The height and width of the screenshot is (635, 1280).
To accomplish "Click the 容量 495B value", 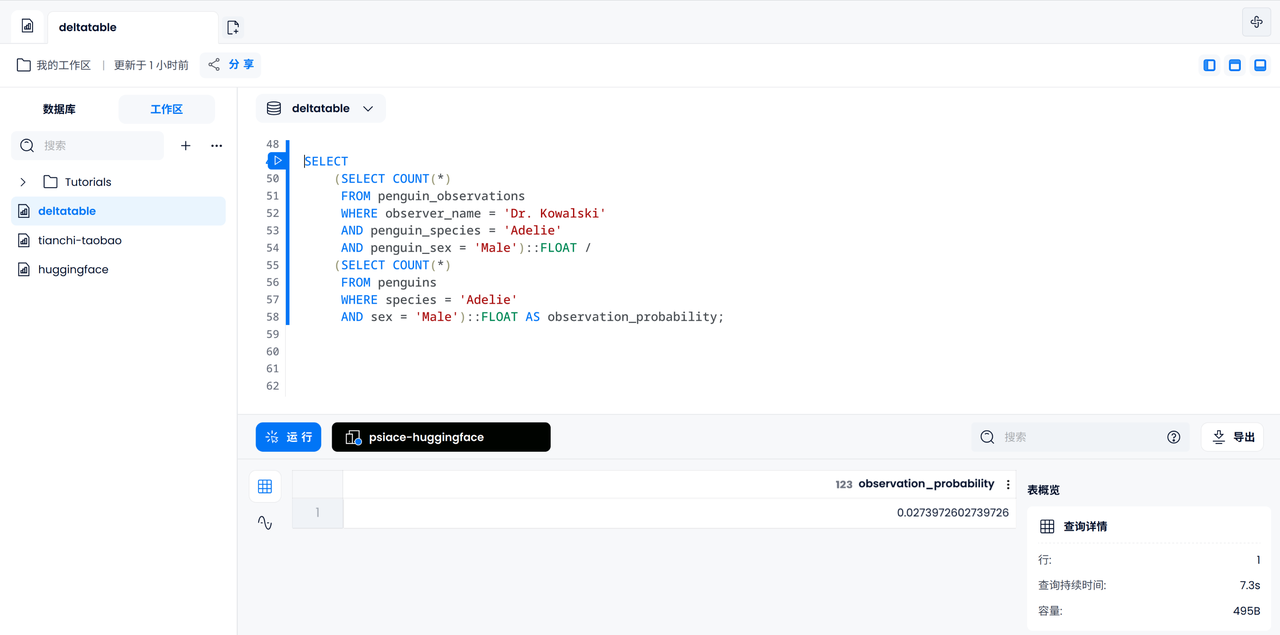I will (1246, 610).
